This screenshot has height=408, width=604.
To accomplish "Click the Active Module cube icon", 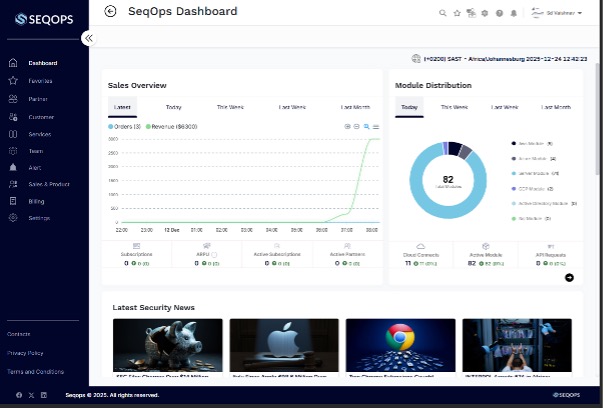I will 485,246.
